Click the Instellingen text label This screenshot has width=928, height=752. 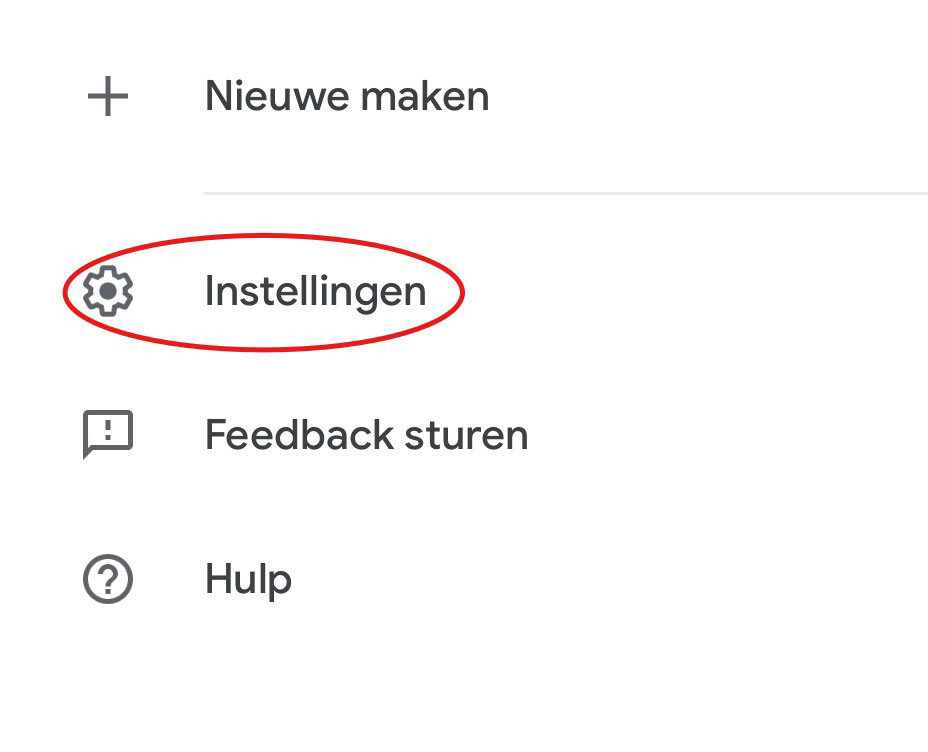coord(315,291)
